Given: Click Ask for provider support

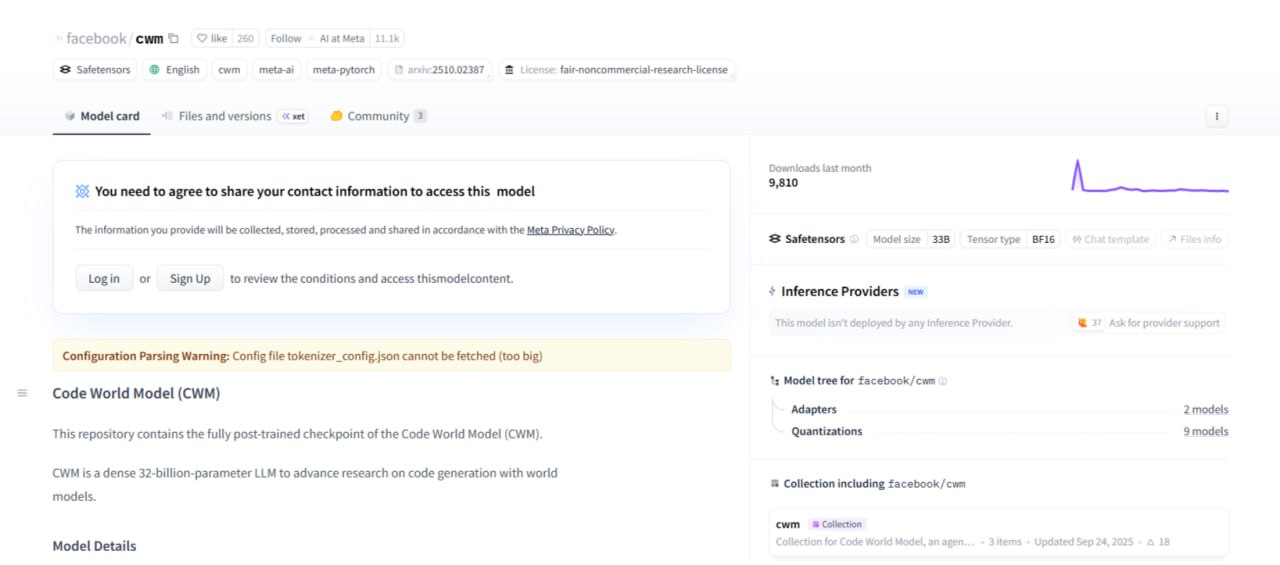Looking at the screenshot, I should coord(1148,323).
